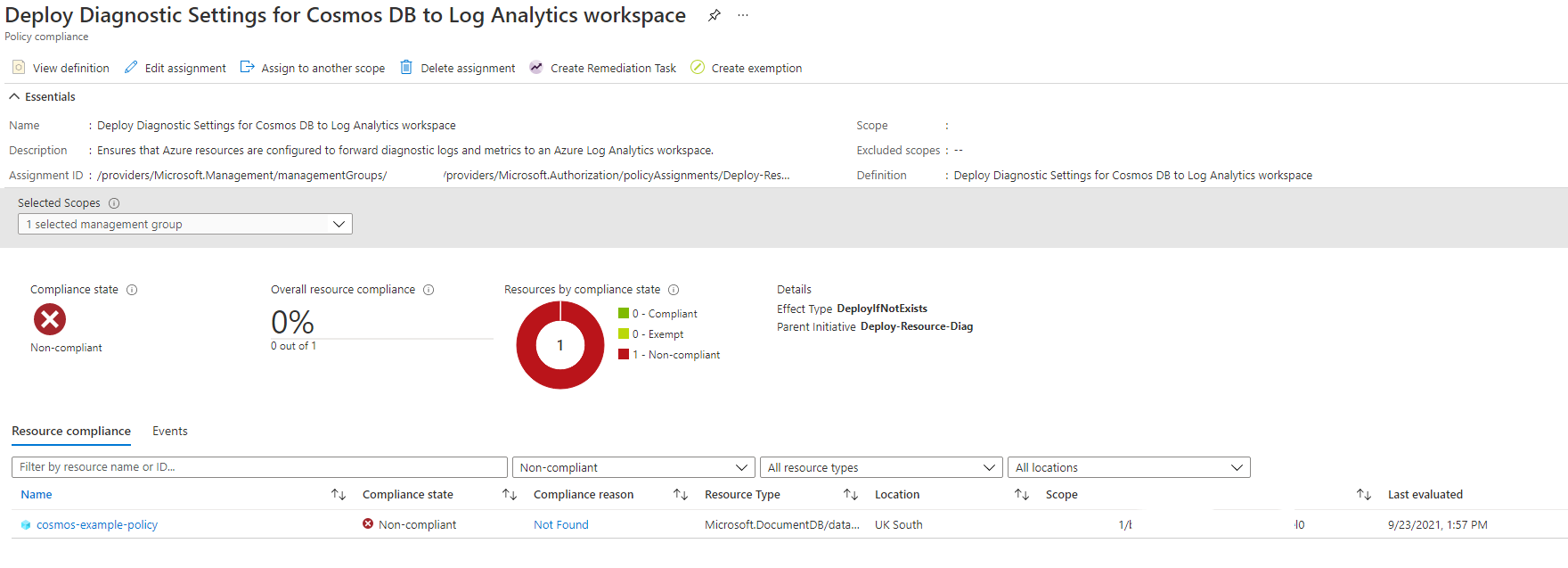Open the more options ellipsis menu

tap(743, 15)
